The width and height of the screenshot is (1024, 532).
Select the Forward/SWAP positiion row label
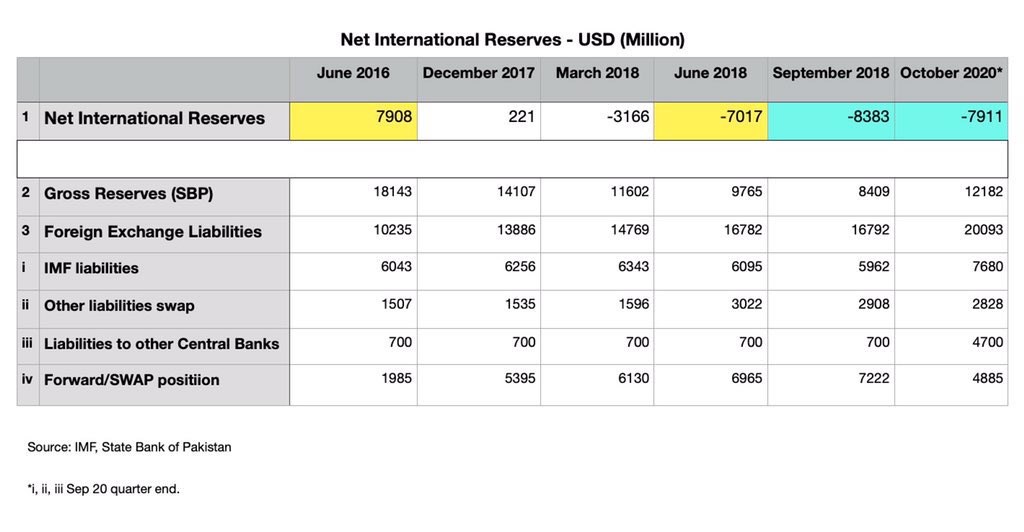[x=131, y=380]
